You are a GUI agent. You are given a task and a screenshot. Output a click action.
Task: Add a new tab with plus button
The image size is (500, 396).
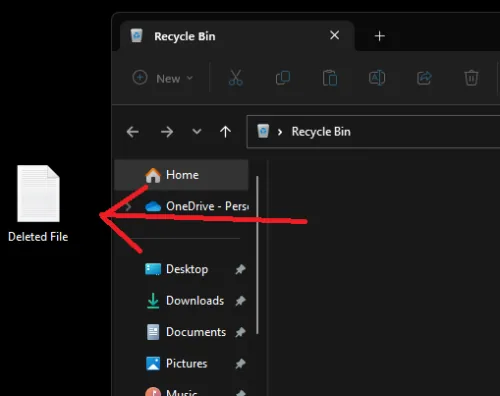pyautogui.click(x=380, y=36)
